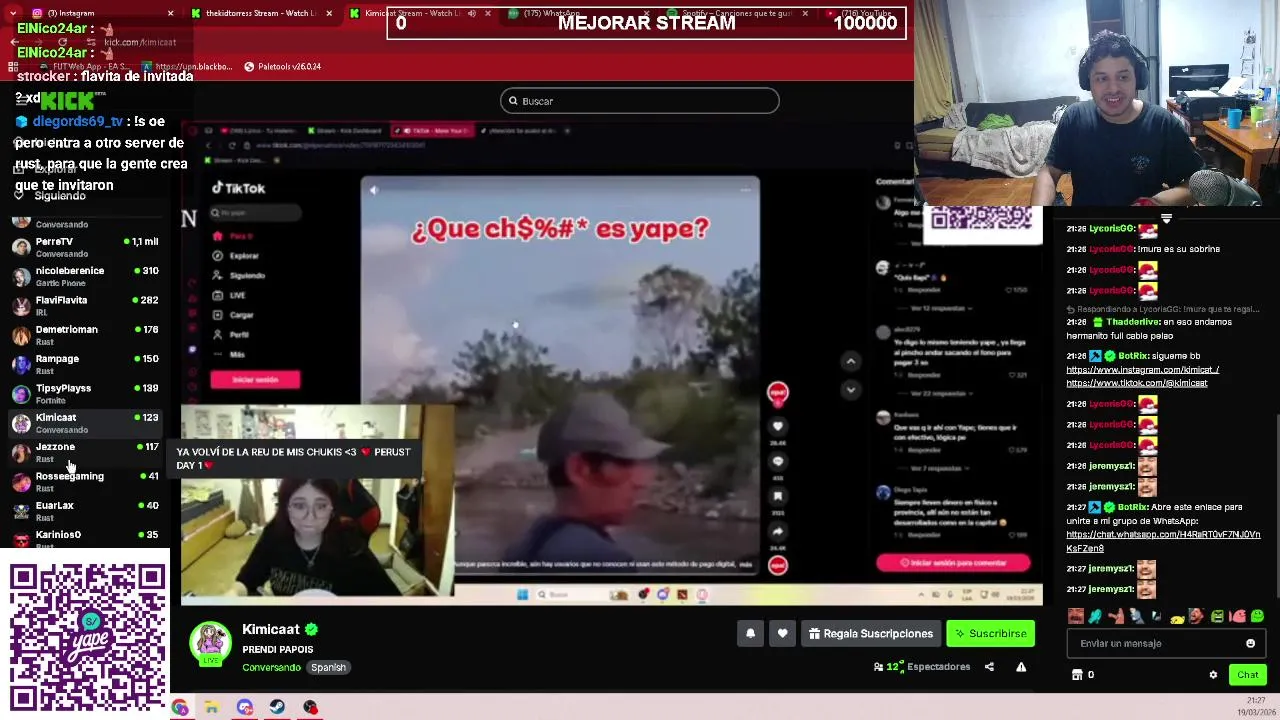Open Discord from the Windows taskbar
Image resolution: width=1280 pixels, height=720 pixels.
tap(245, 707)
